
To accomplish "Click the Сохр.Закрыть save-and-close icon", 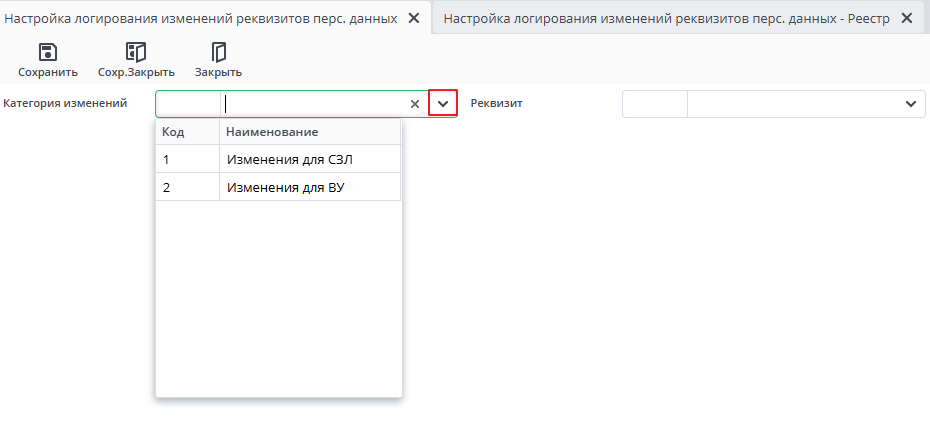I will [x=136, y=52].
